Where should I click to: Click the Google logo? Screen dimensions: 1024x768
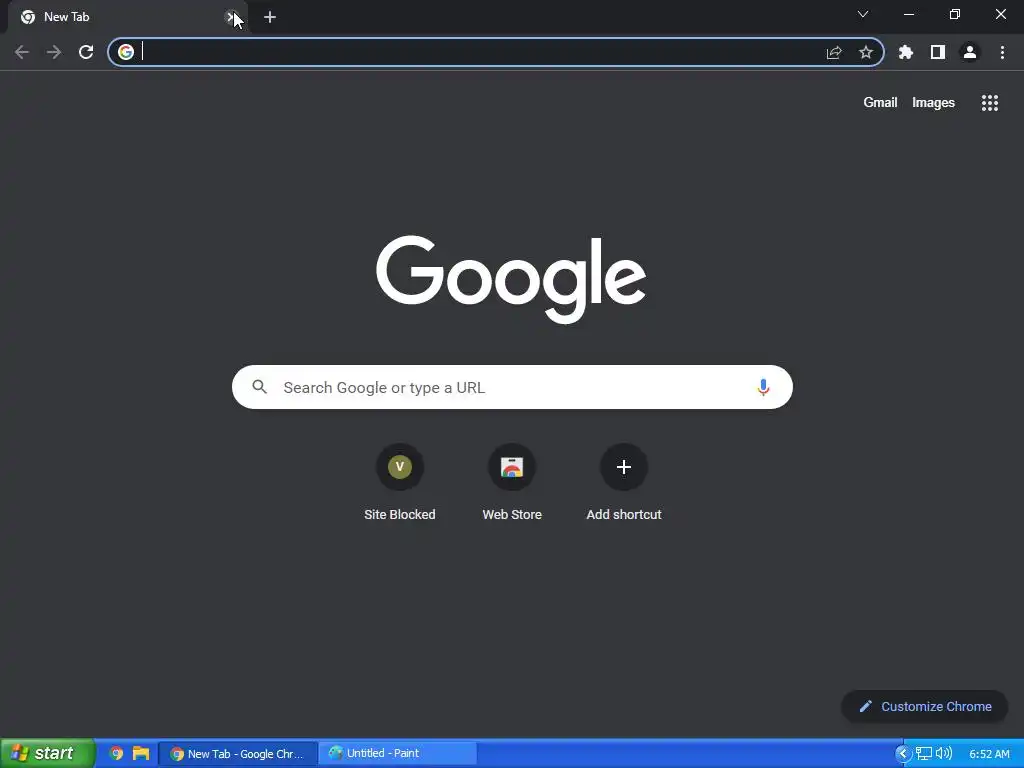coord(511,279)
